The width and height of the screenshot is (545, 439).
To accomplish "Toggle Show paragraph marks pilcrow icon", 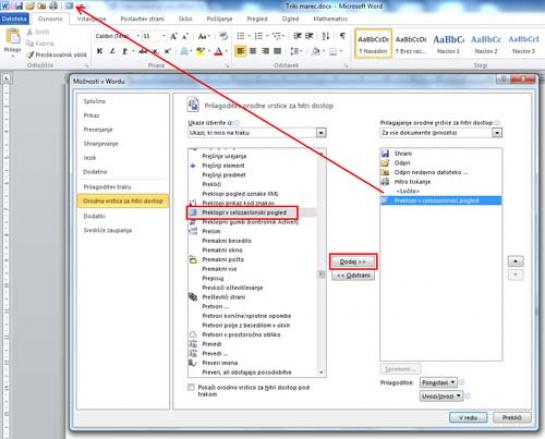I will tap(343, 36).
